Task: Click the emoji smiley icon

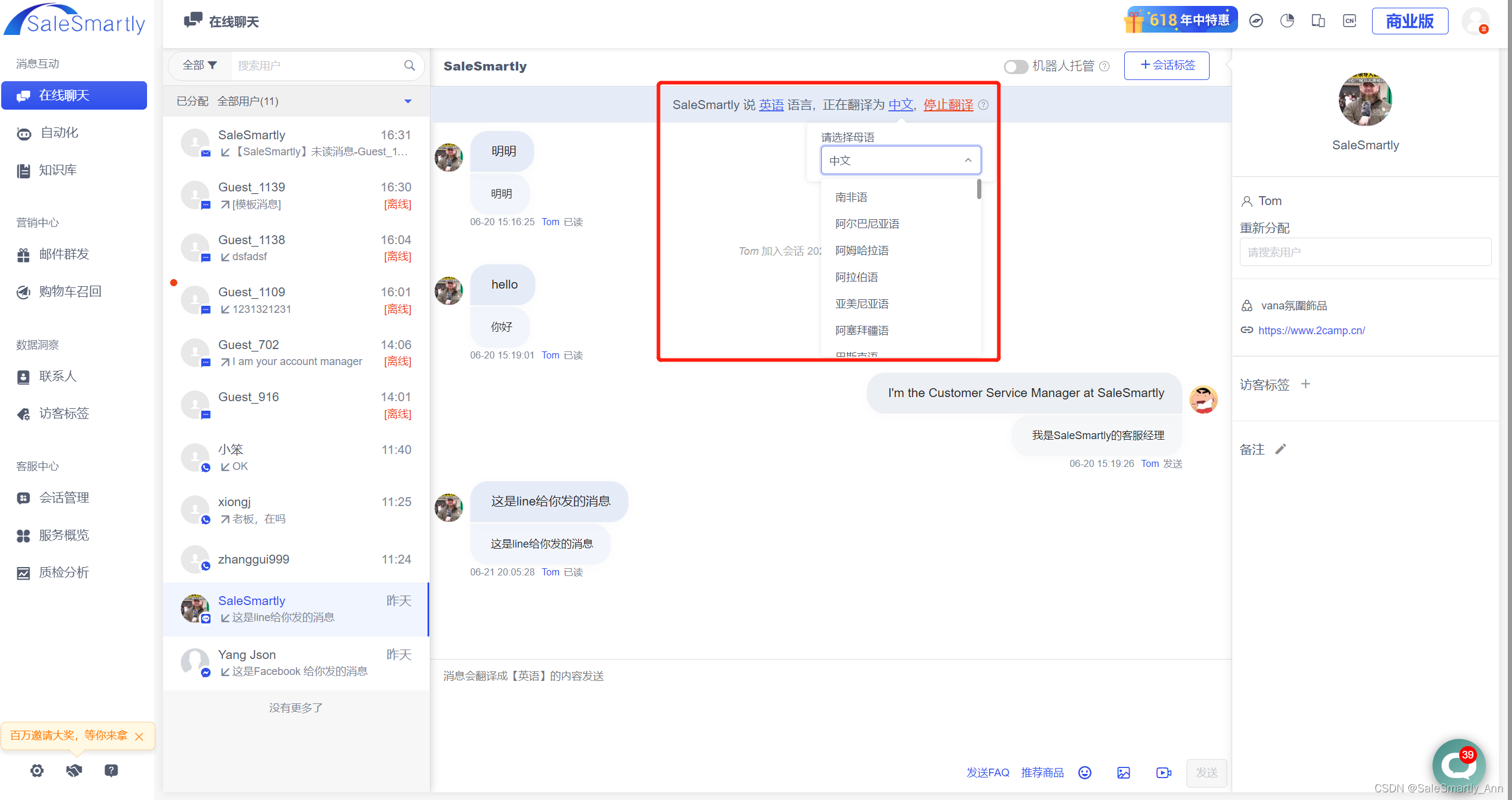Action: pos(1084,772)
